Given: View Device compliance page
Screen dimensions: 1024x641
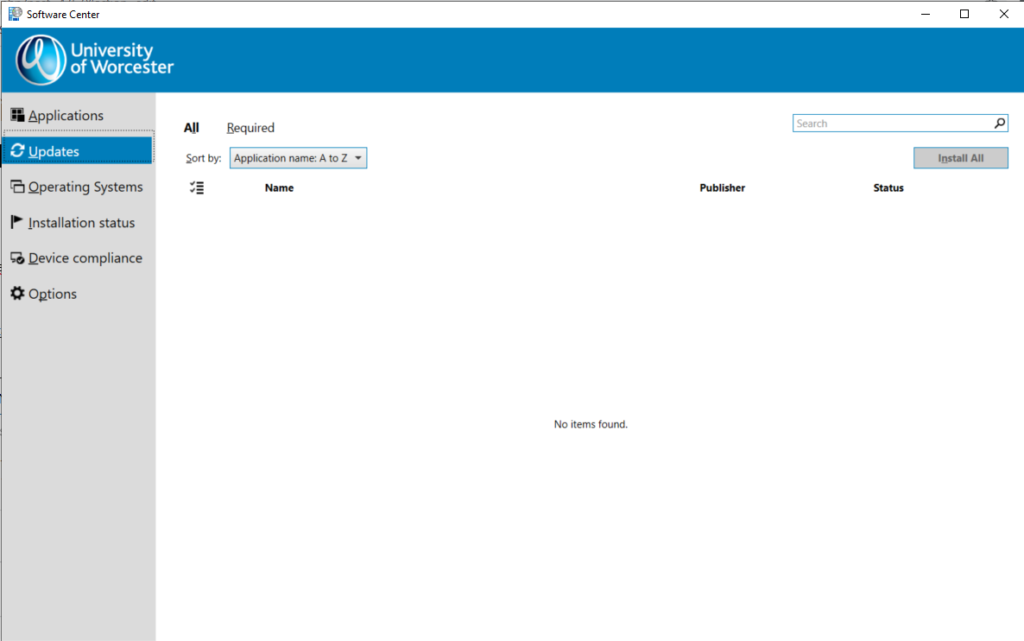Looking at the screenshot, I should [86, 258].
